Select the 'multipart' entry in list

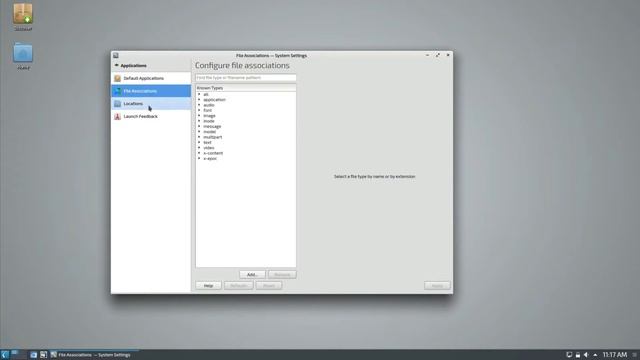click(213, 137)
